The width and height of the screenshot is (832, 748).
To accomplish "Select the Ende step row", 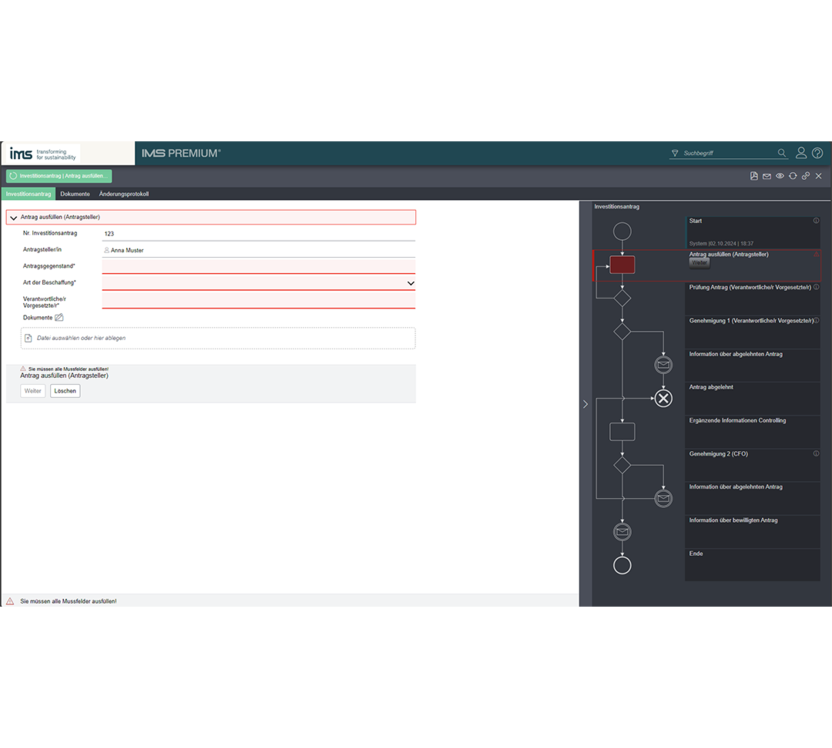I will point(752,565).
